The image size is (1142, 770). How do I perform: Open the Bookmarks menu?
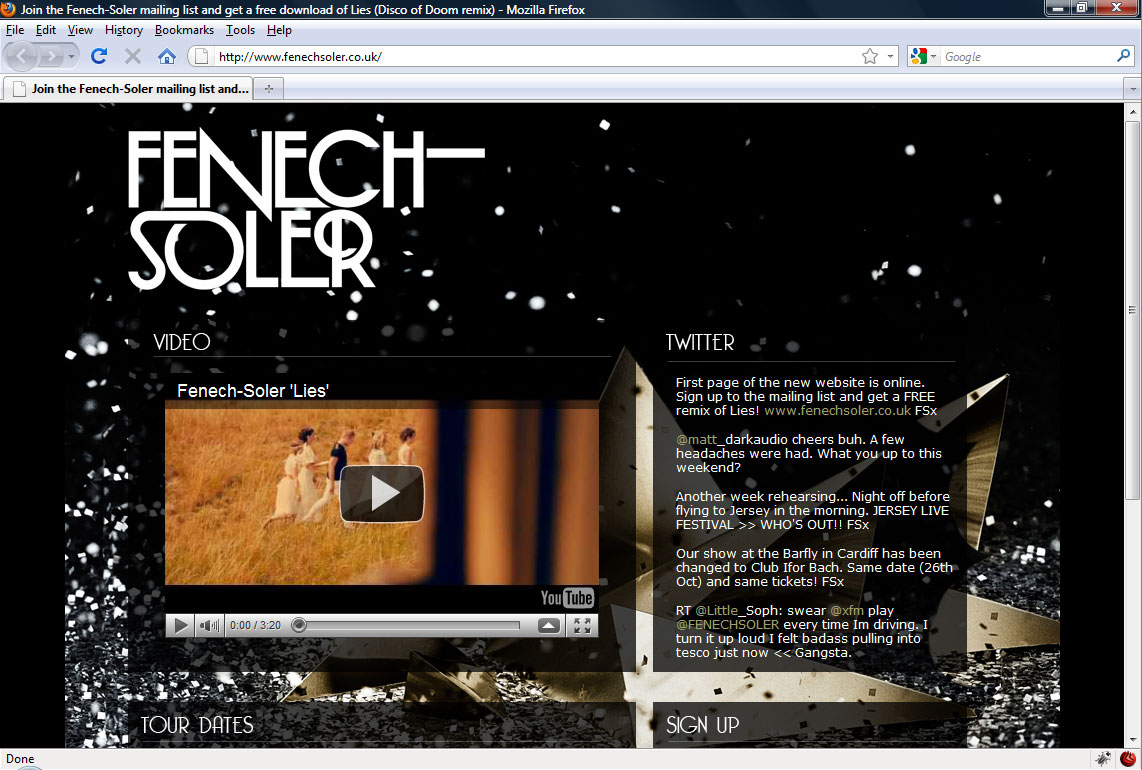click(x=184, y=30)
